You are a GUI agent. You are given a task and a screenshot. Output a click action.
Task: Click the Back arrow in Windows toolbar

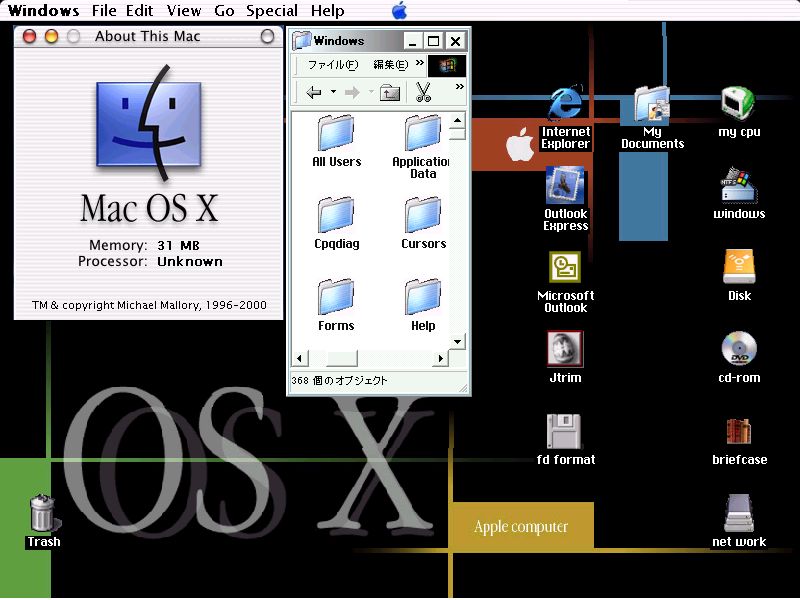313,92
